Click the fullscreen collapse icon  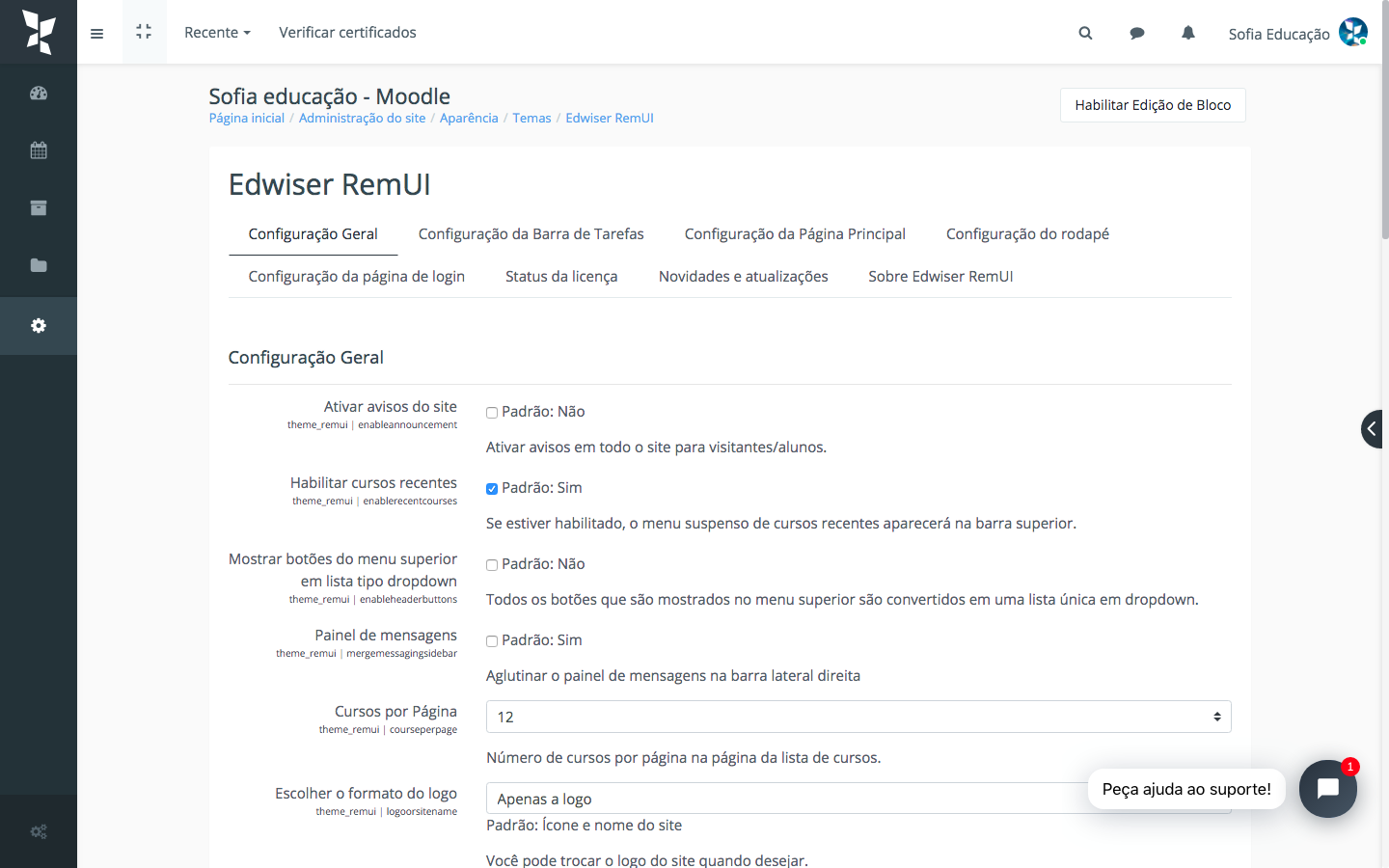pos(144,32)
